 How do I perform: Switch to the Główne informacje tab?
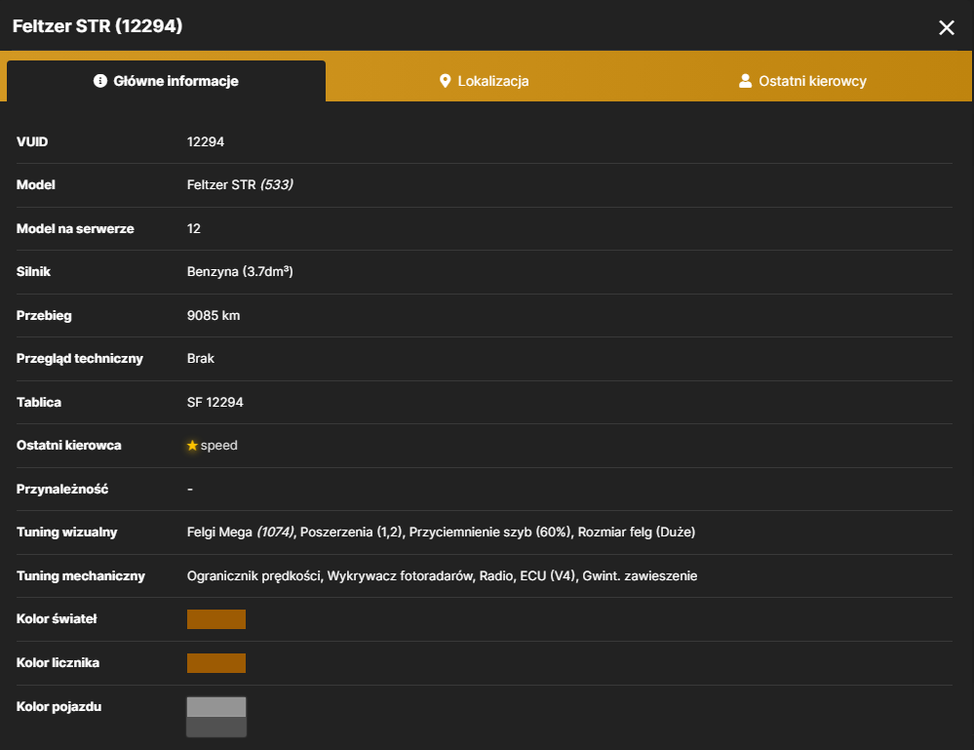point(166,81)
